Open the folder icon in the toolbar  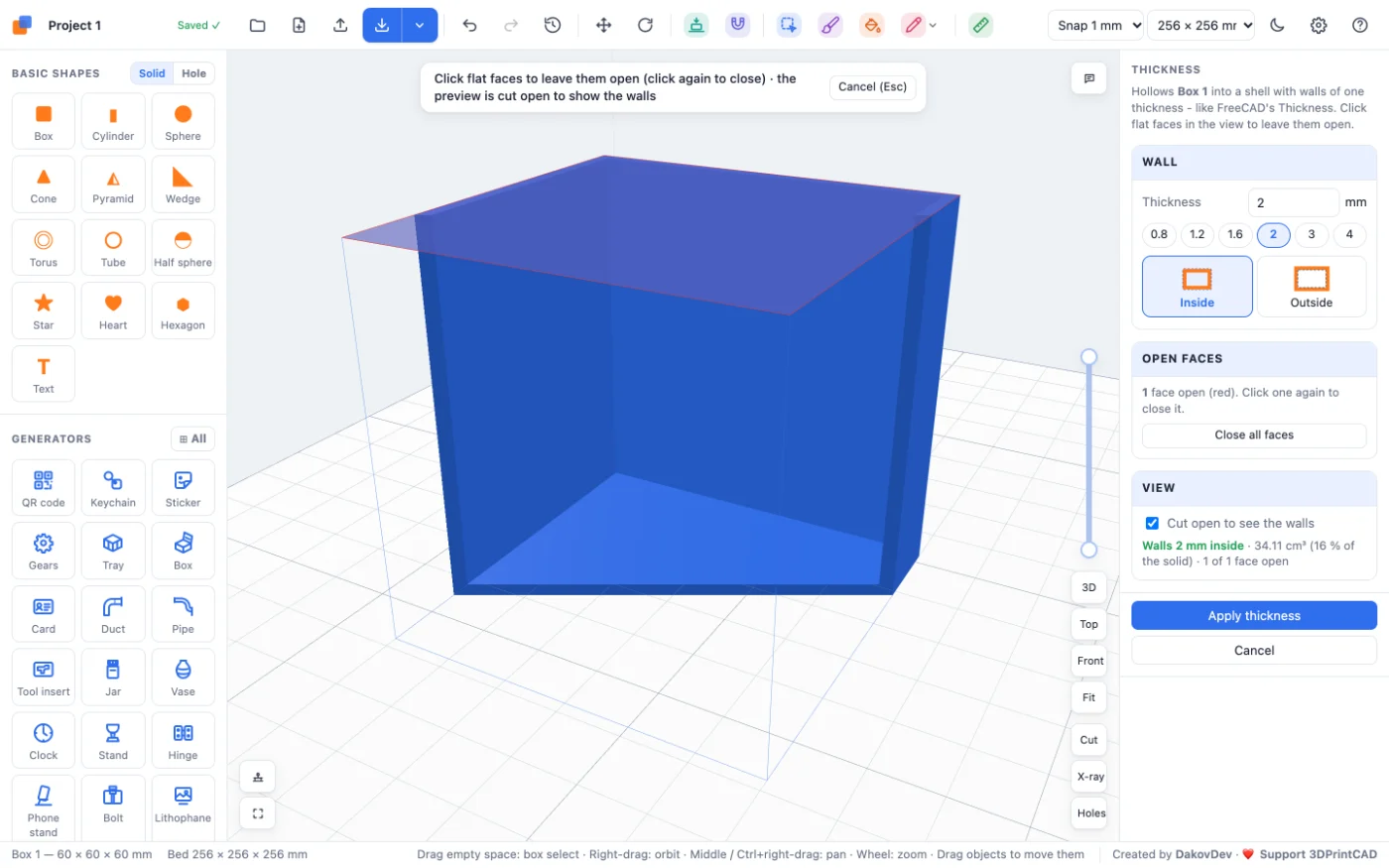tap(257, 25)
